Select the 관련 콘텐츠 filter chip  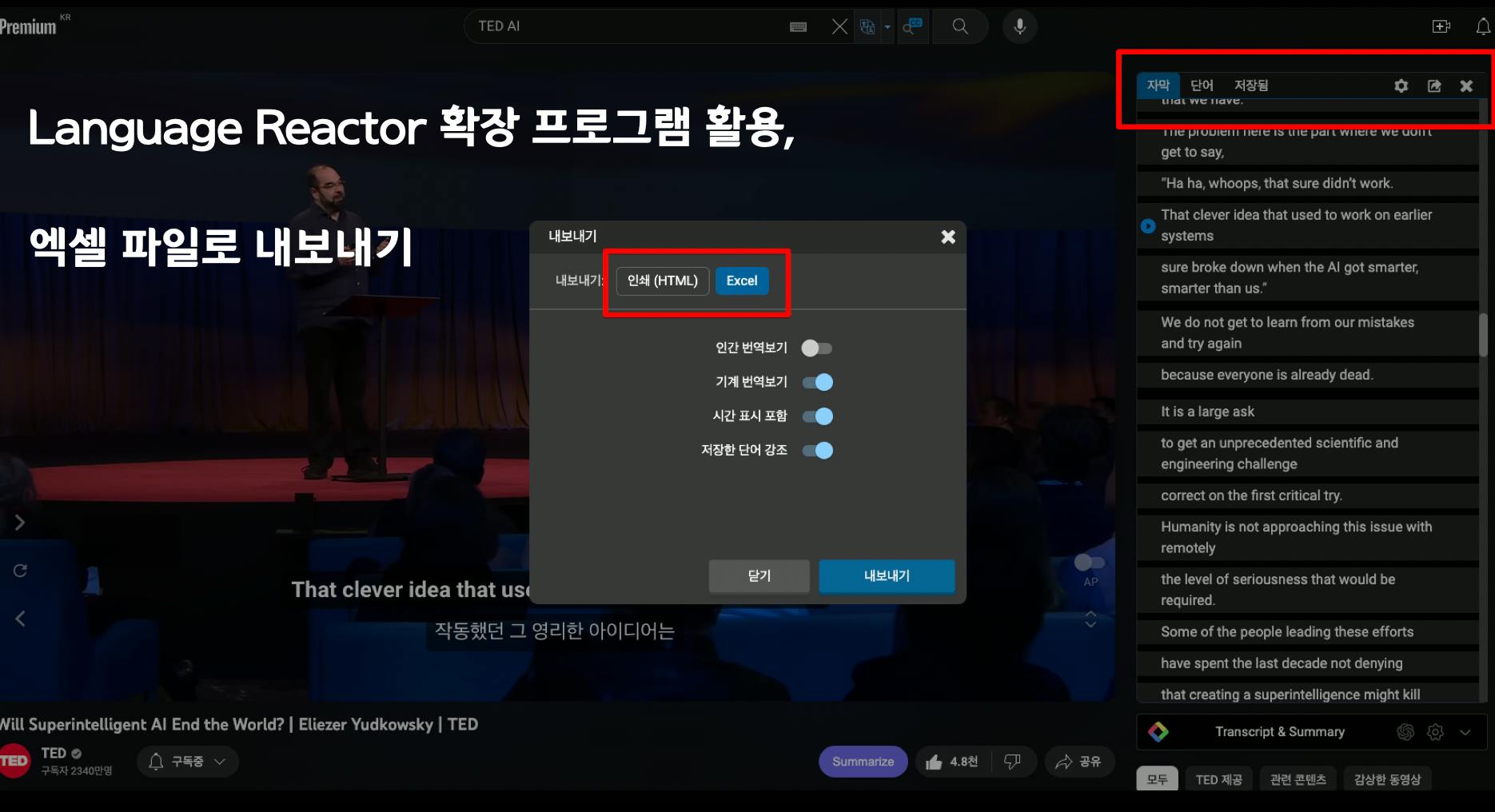coord(1298,779)
